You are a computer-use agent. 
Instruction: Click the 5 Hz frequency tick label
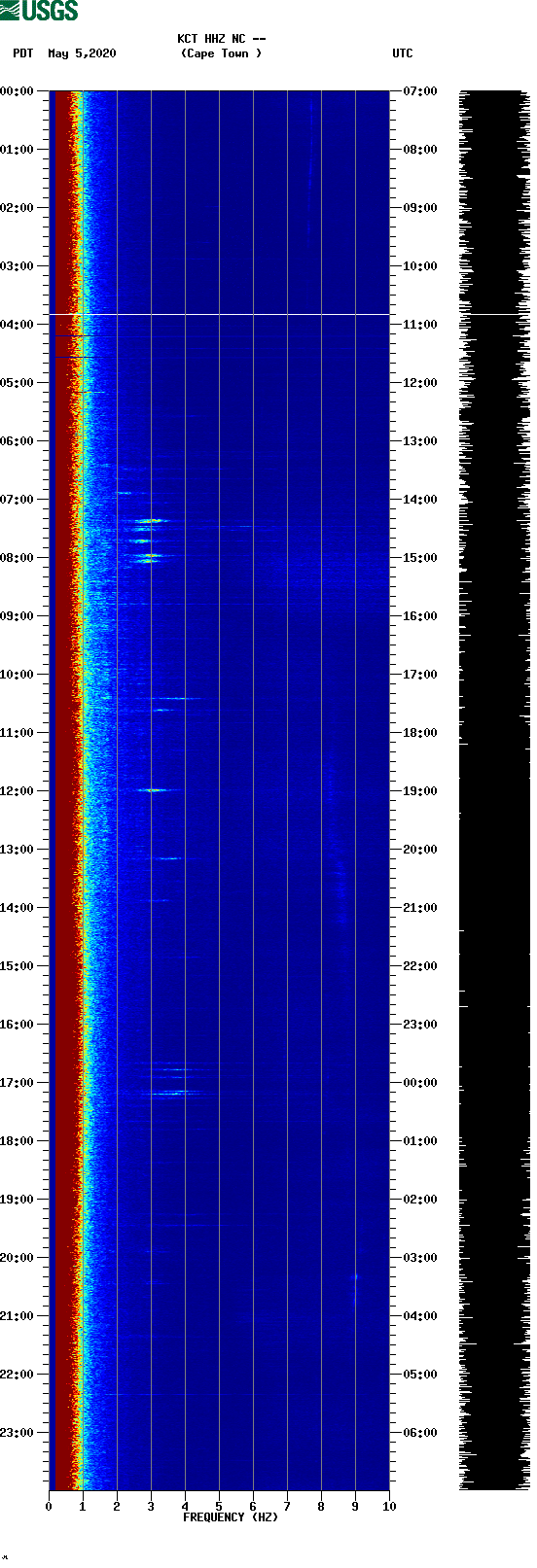click(x=219, y=1507)
